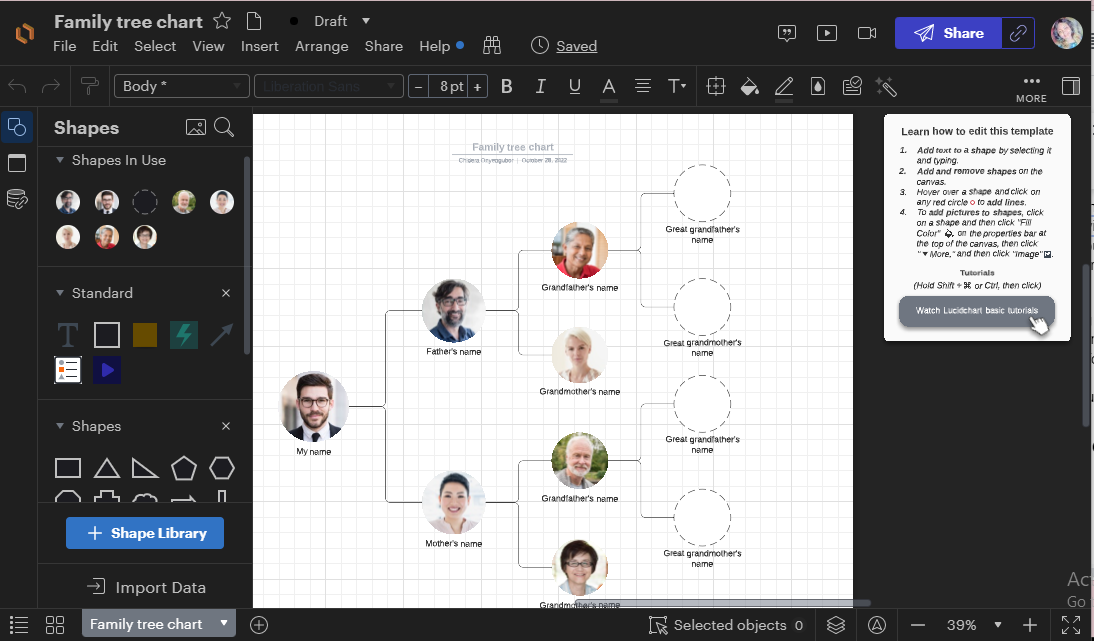Viewport: 1094px width, 641px height.
Task: Open the comments speech bubble icon
Action: pyautogui.click(x=787, y=33)
